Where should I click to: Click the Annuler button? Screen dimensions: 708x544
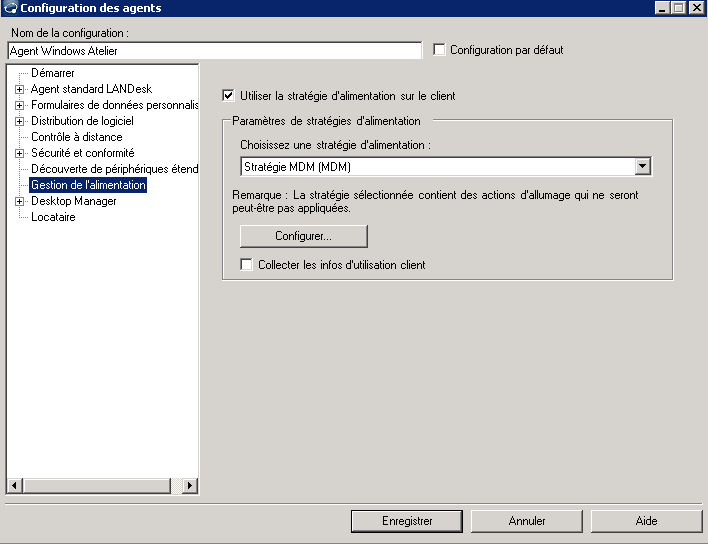(x=526, y=521)
